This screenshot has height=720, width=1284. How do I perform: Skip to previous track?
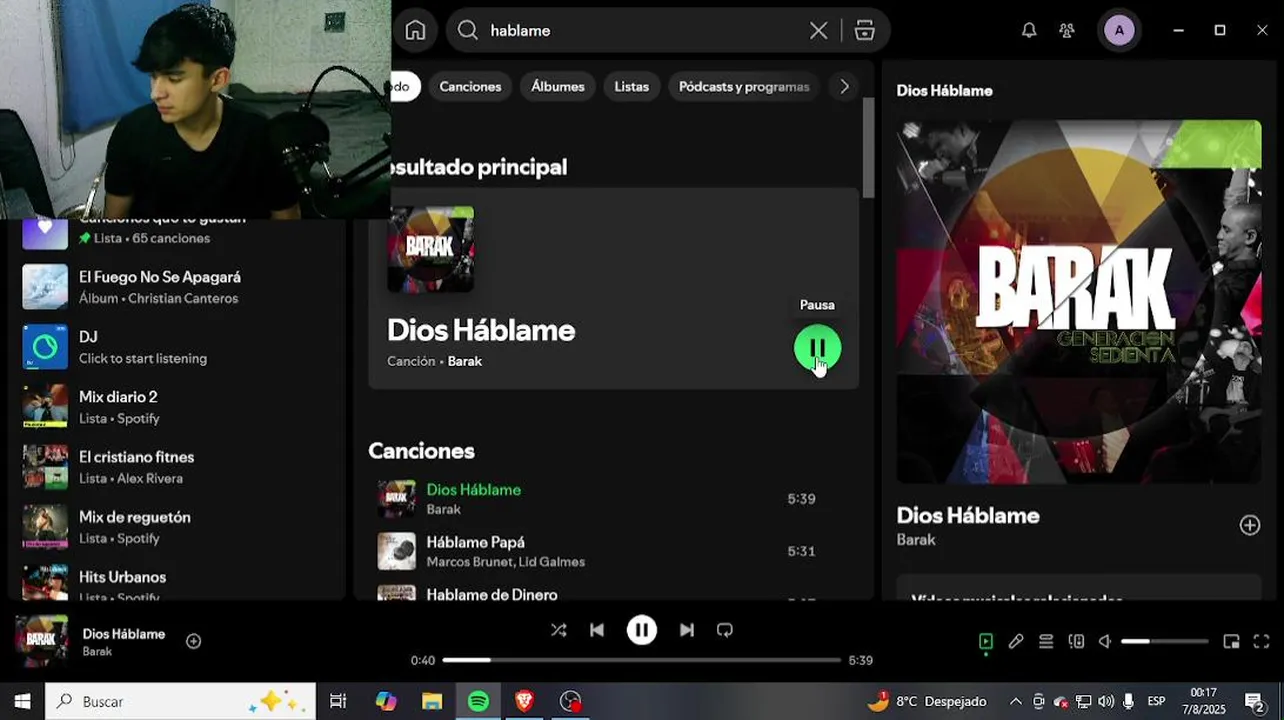click(597, 630)
